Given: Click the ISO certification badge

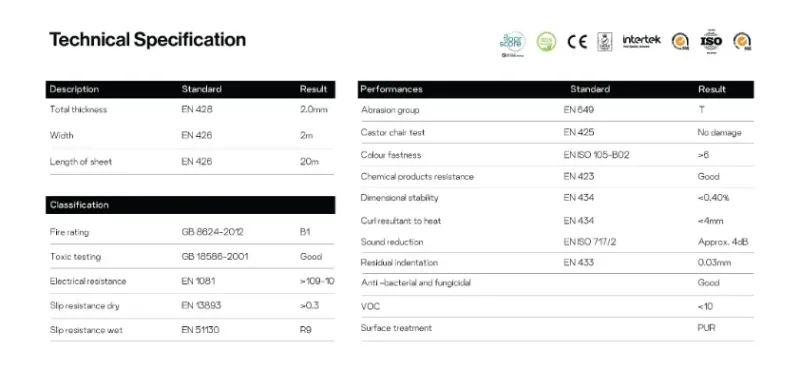Looking at the screenshot, I should point(711,41).
